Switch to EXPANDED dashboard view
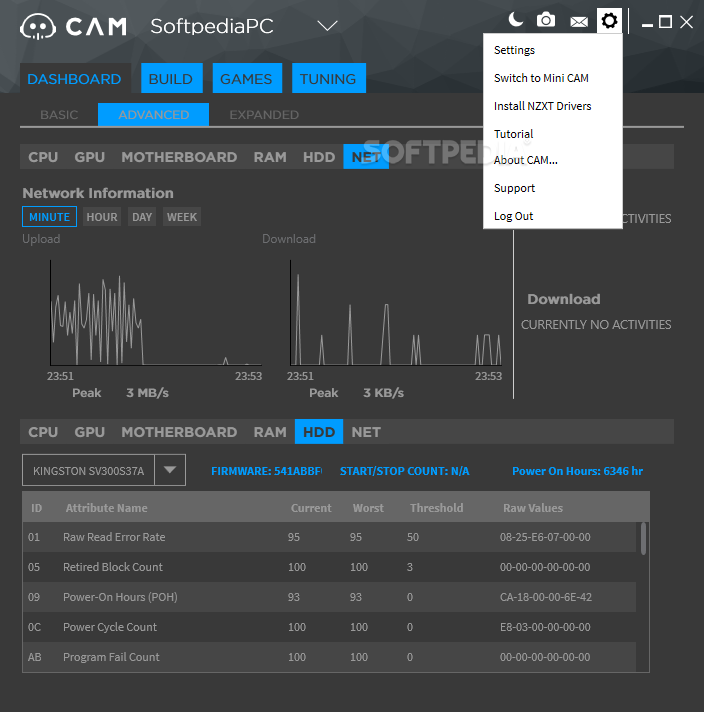 [x=264, y=114]
